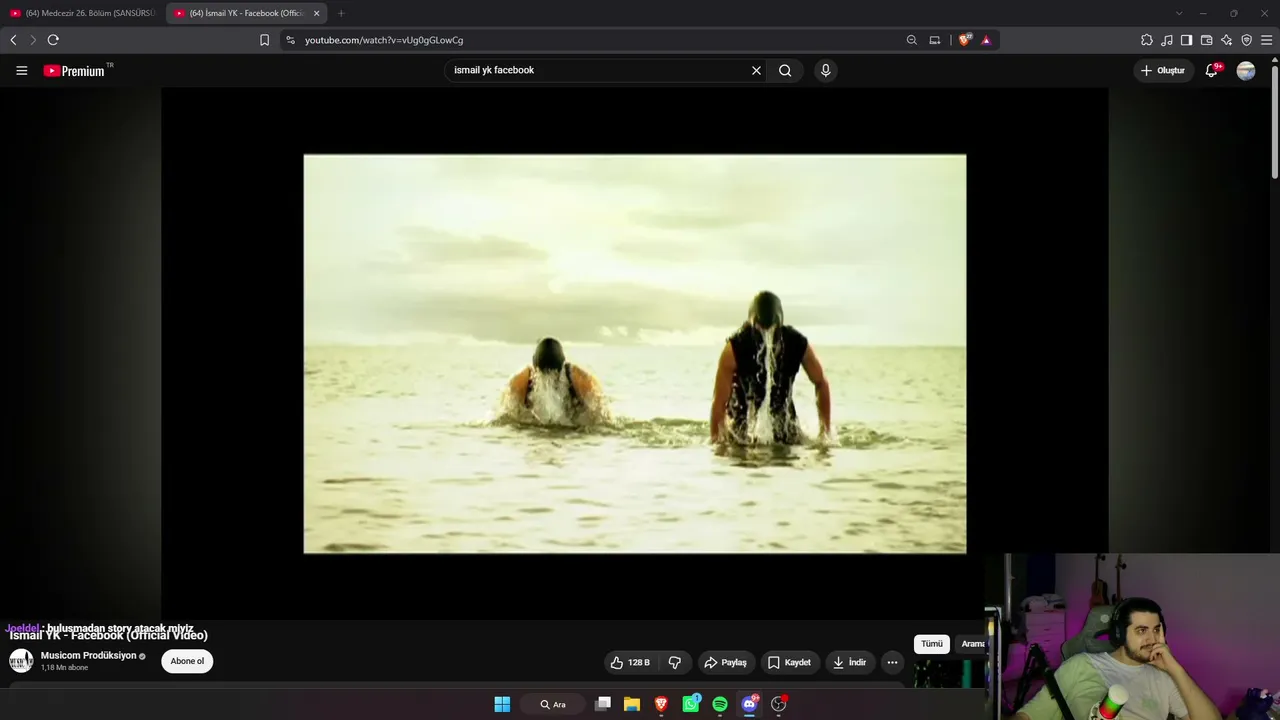Start voice search with the microphone
Screen dimensions: 1280x720
tap(825, 70)
